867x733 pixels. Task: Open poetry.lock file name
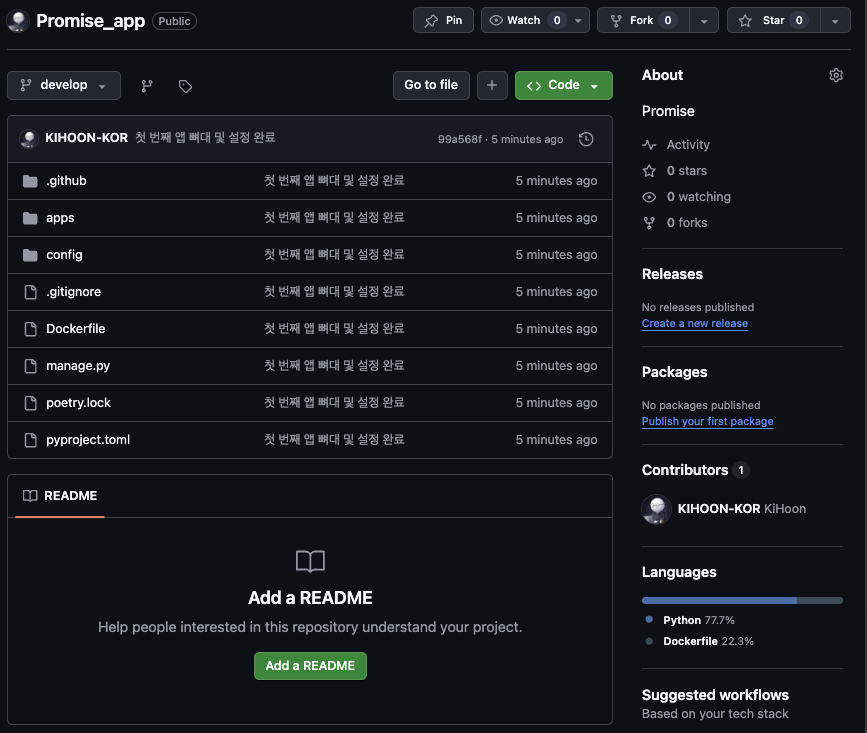(79, 403)
